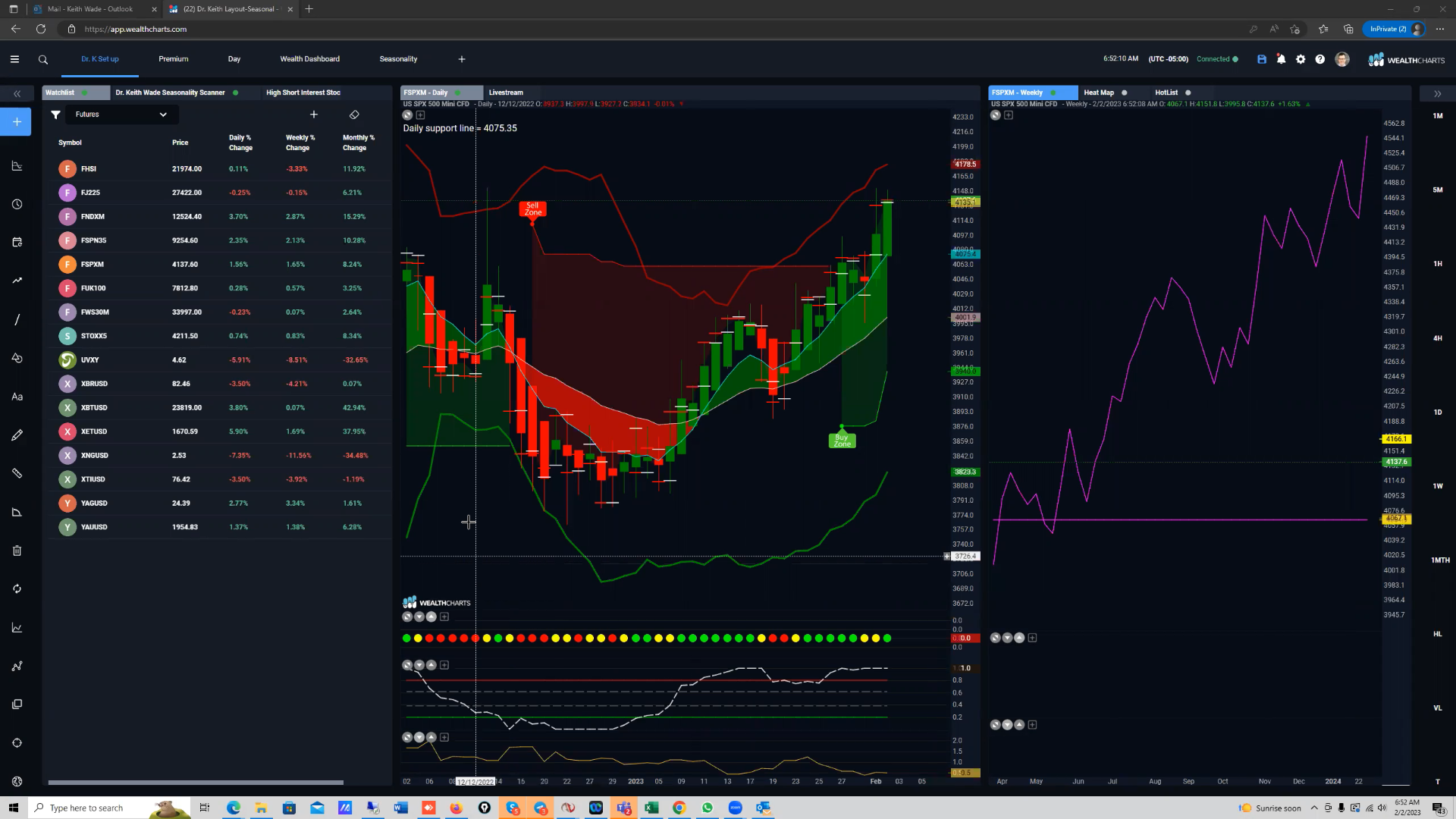This screenshot has height=819, width=1456.
Task: Expand right panel with double chevron
Action: click(x=1437, y=93)
